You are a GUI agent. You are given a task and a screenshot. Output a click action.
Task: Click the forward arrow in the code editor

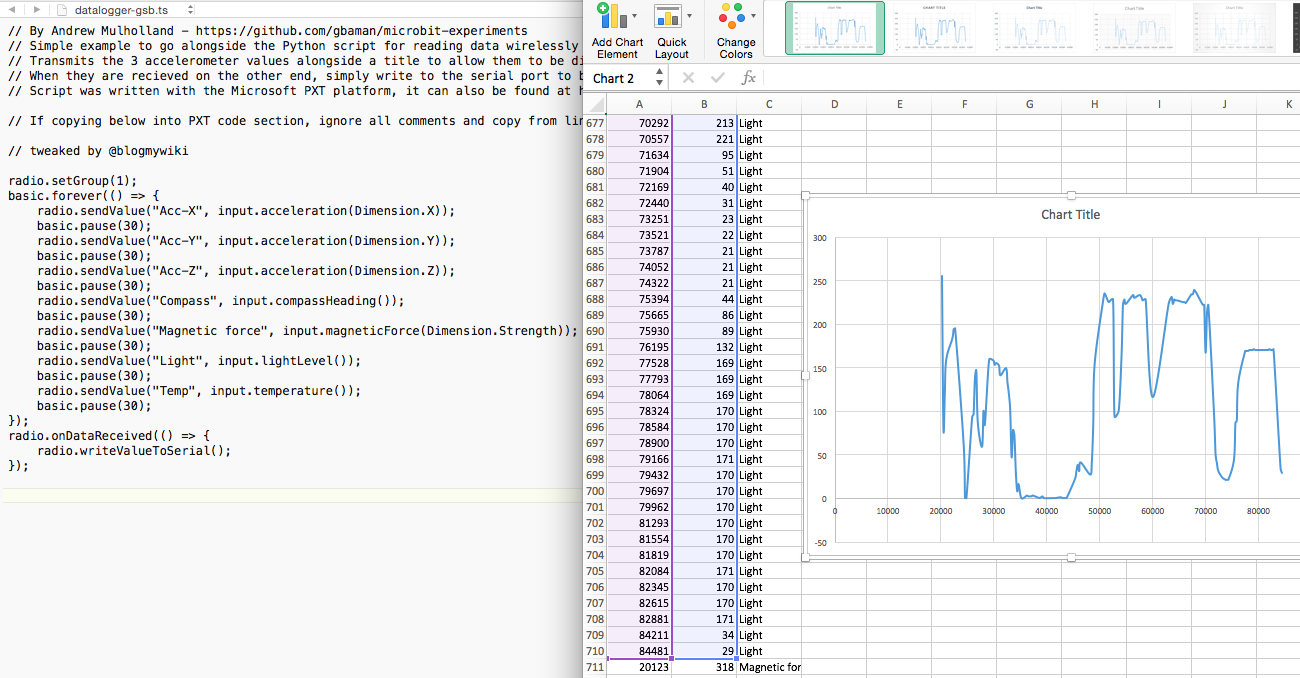coord(37,9)
